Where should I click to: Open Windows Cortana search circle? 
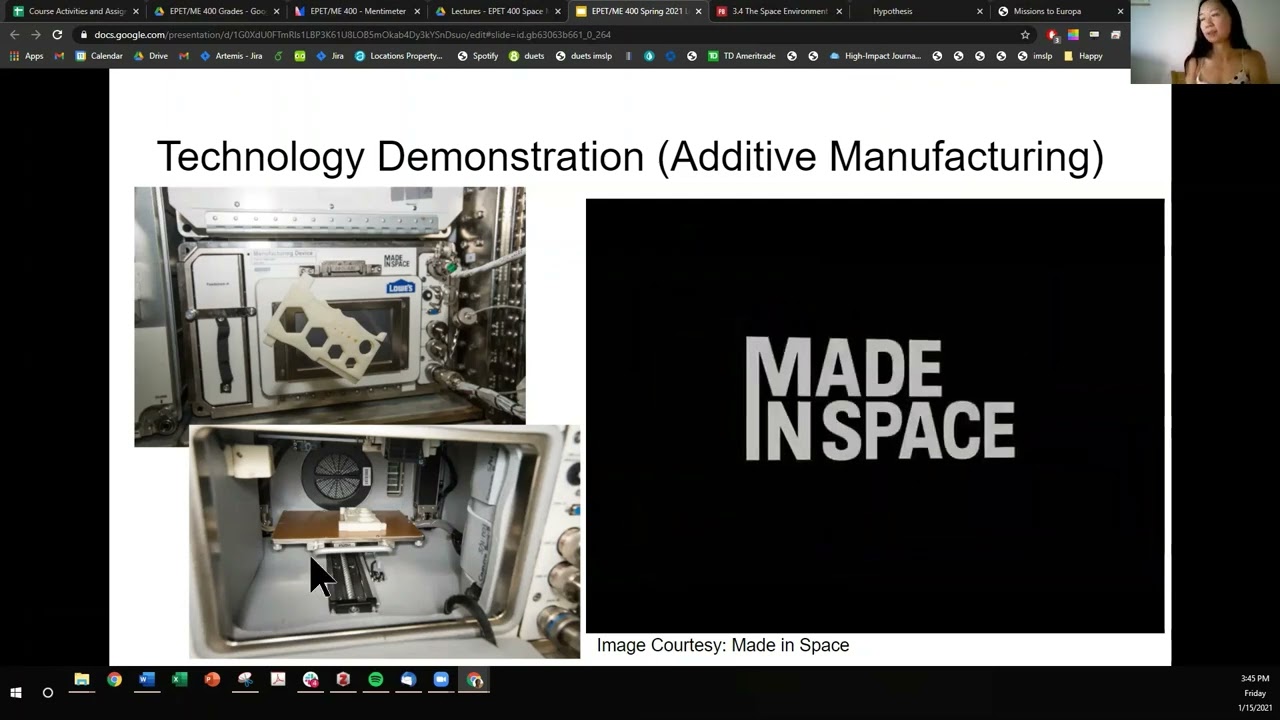coord(47,692)
